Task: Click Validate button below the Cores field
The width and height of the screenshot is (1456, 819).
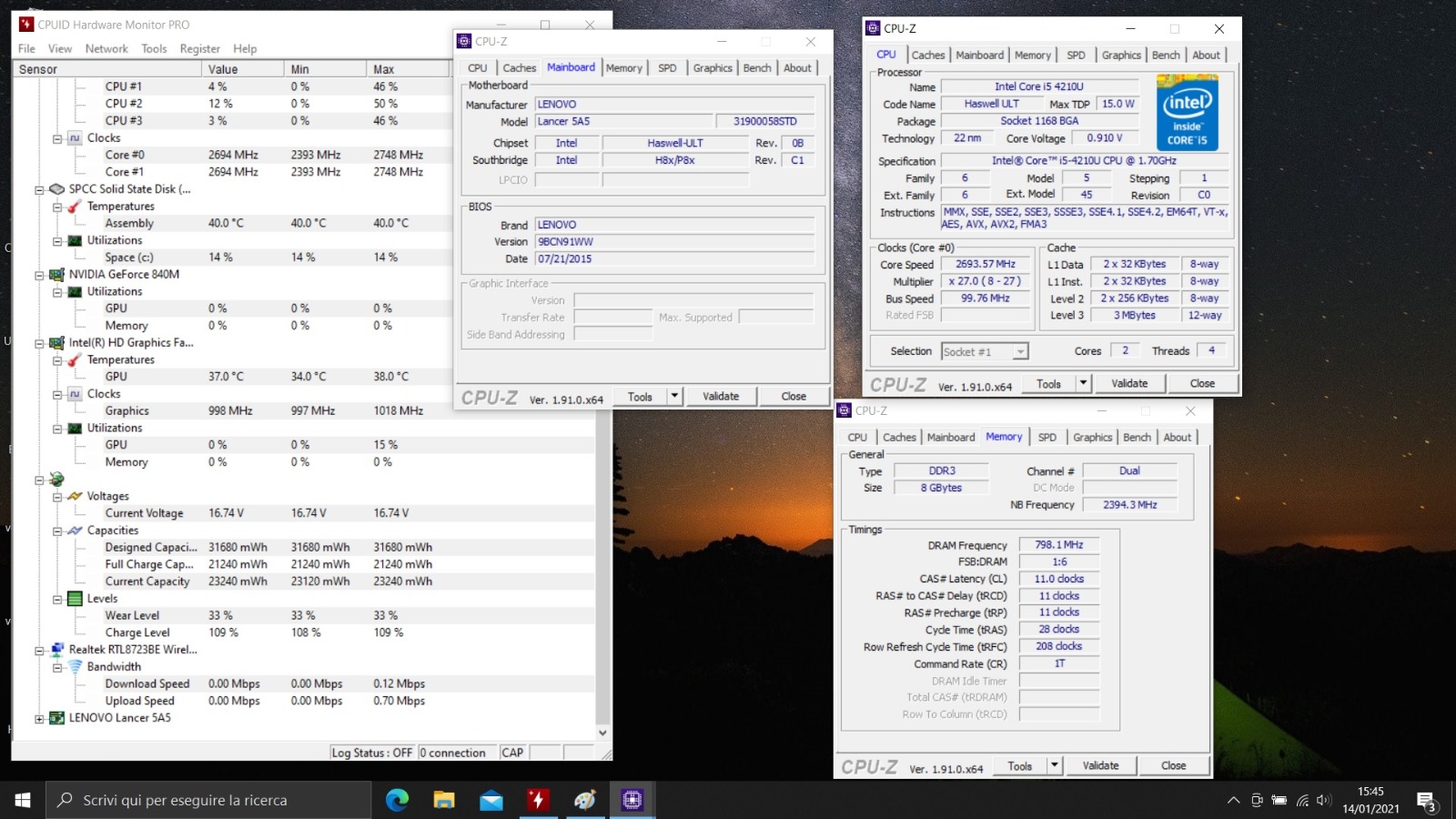Action: (1129, 383)
